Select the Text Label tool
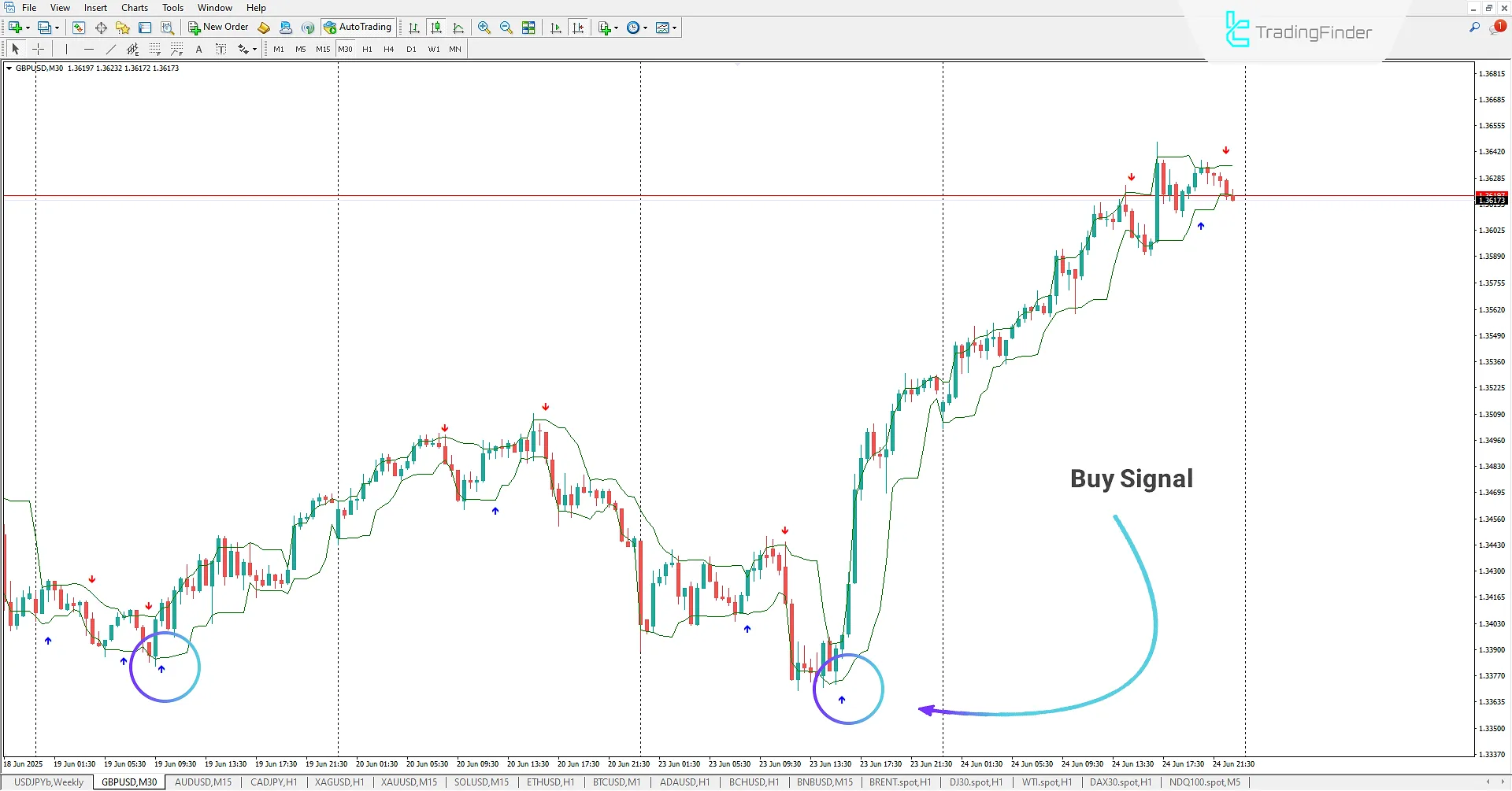The width and height of the screenshot is (1512, 791). (x=220, y=49)
